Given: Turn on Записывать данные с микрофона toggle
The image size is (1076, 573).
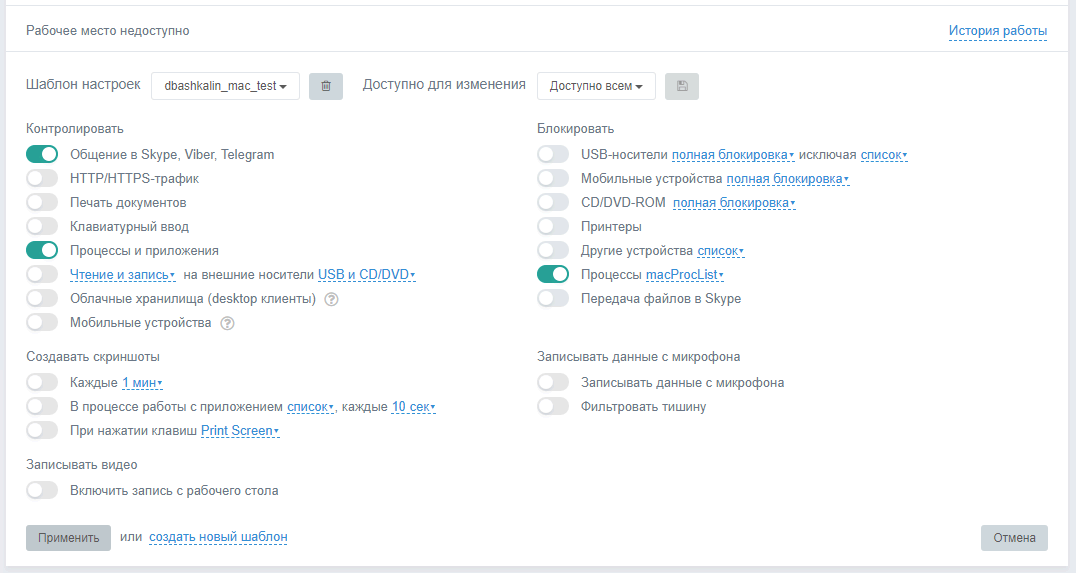Looking at the screenshot, I should 553,382.
